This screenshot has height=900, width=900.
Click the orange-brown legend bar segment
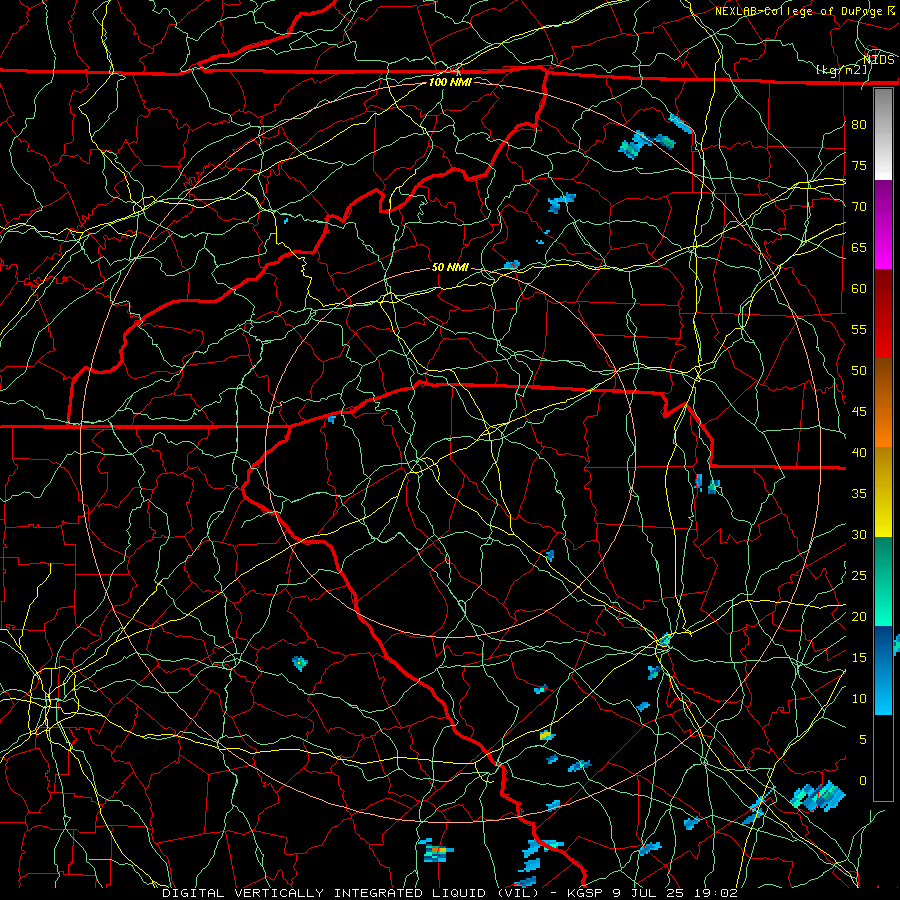tap(883, 403)
